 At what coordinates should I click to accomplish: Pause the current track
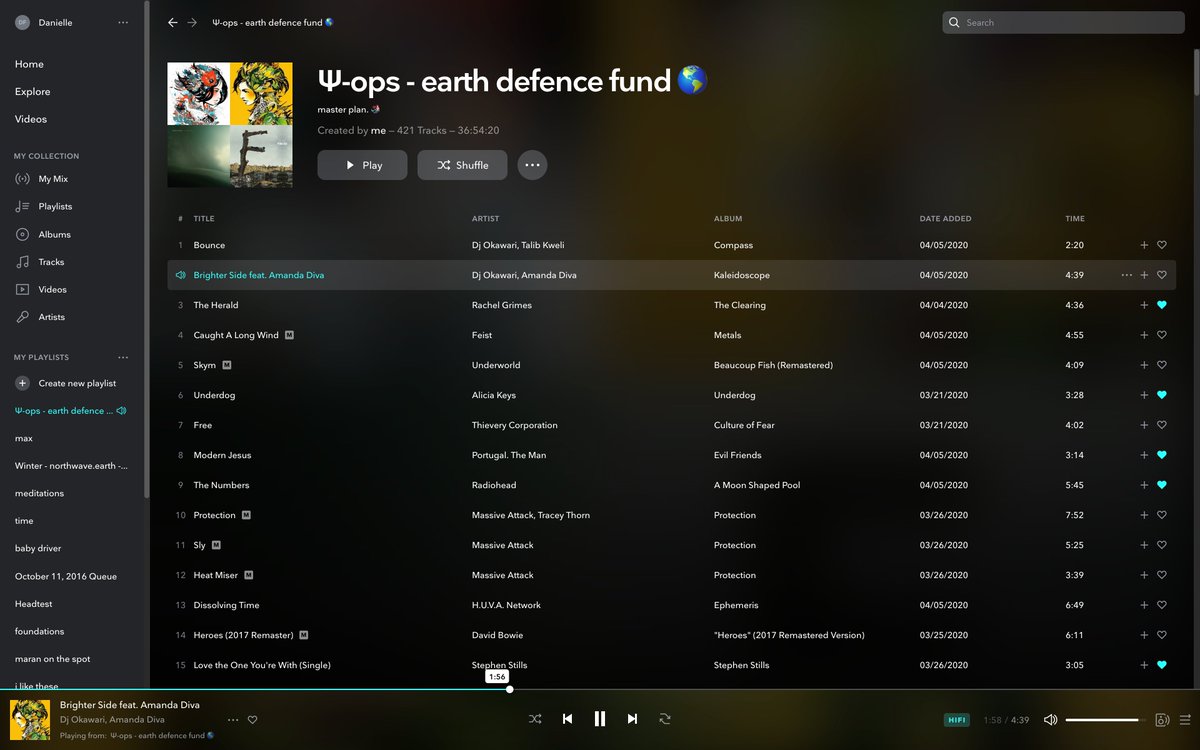(600, 719)
